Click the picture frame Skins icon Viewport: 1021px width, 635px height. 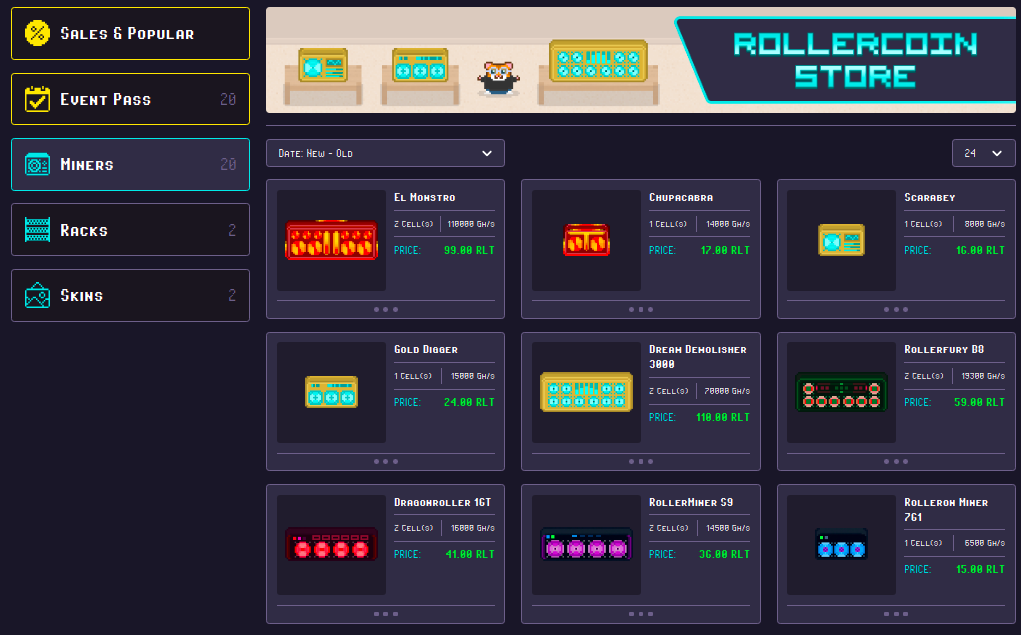pyautogui.click(x=37, y=295)
